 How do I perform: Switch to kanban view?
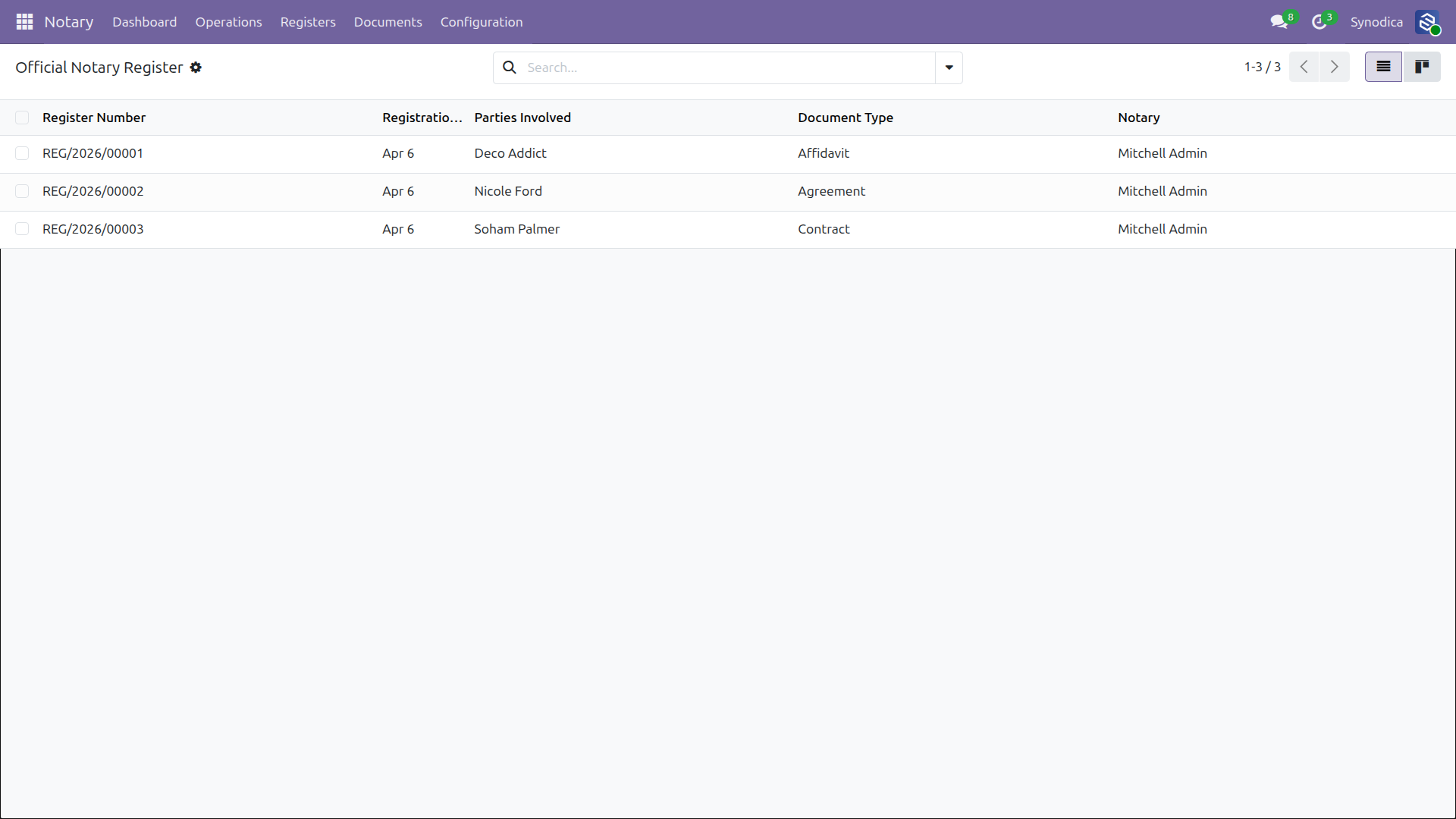[1422, 67]
